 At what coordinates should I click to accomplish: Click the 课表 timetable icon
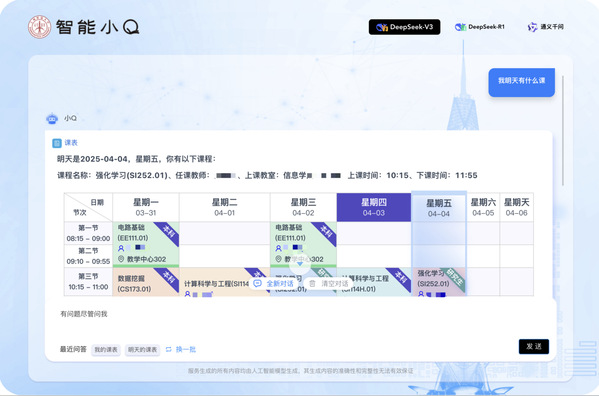pos(57,143)
